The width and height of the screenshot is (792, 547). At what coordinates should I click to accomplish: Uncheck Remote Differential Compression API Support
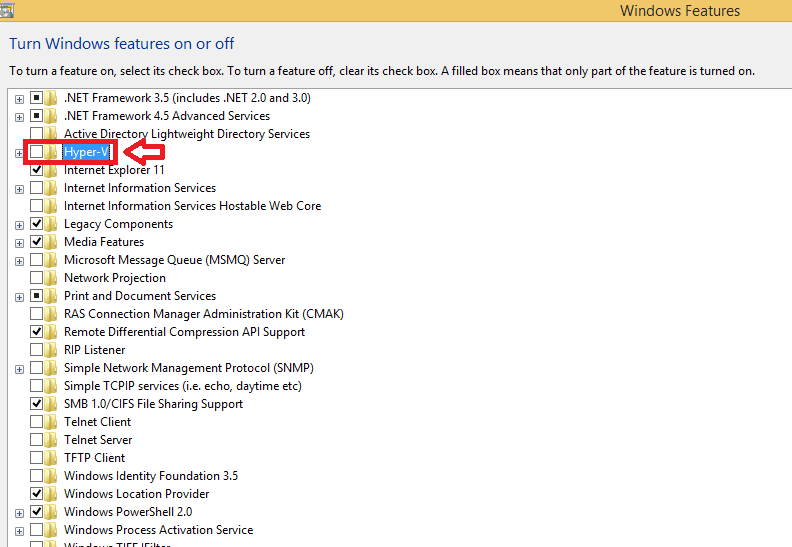click(x=36, y=331)
